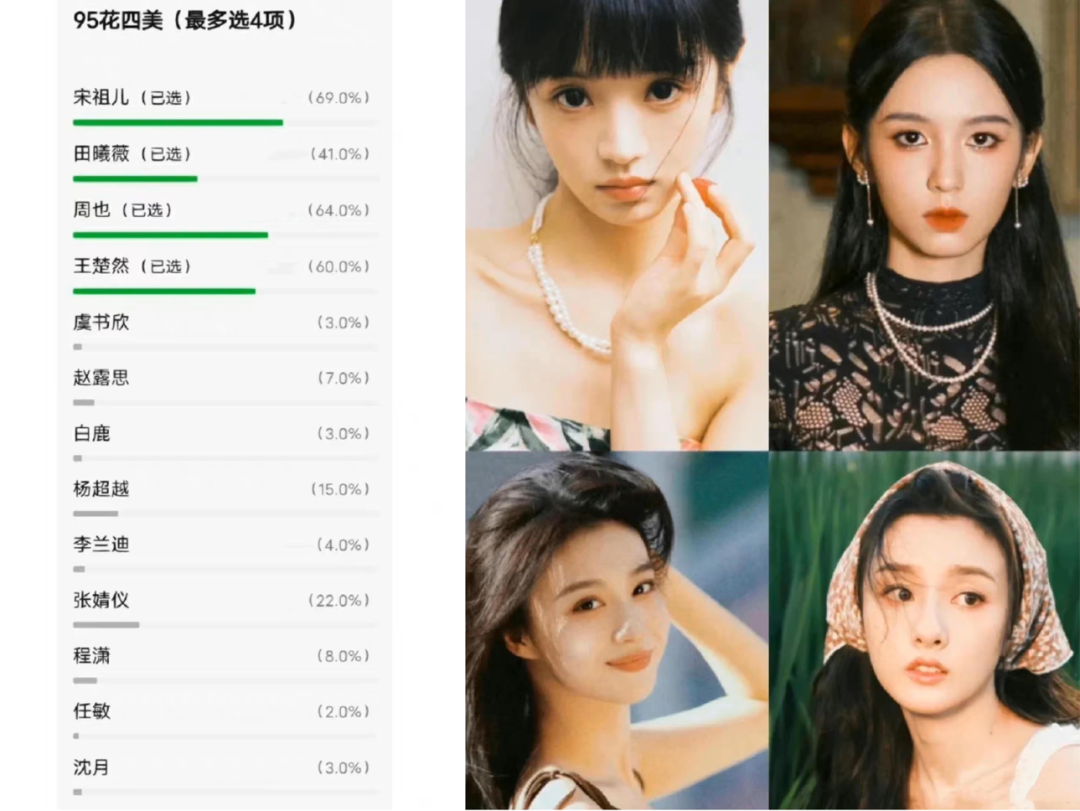
Task: Pick the 白鹿 poll option
Action: 225,442
